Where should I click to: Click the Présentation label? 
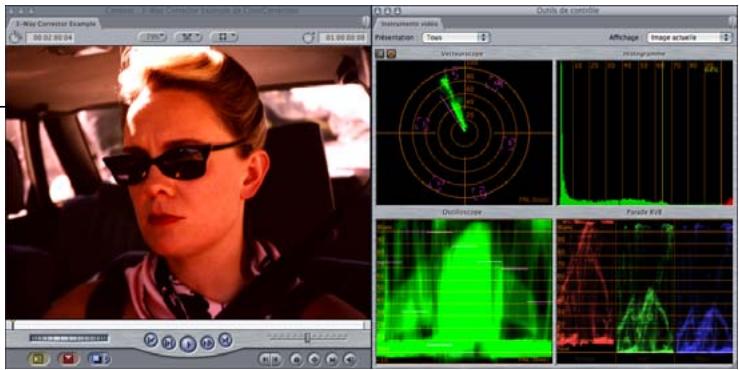(395, 38)
